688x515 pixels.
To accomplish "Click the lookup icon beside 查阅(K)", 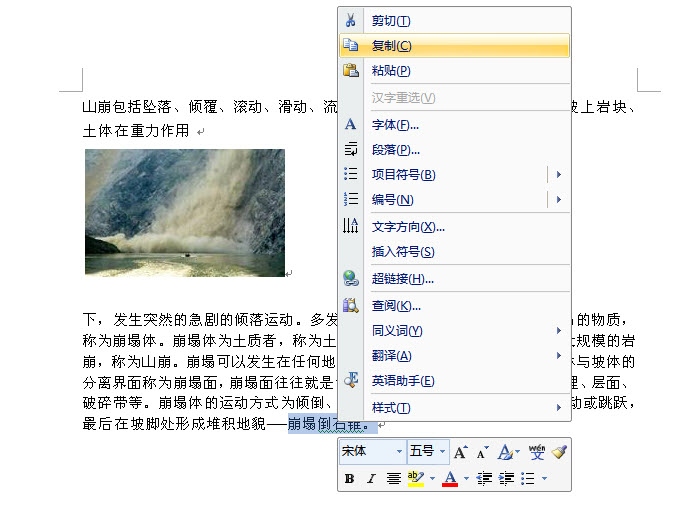I will 351,305.
